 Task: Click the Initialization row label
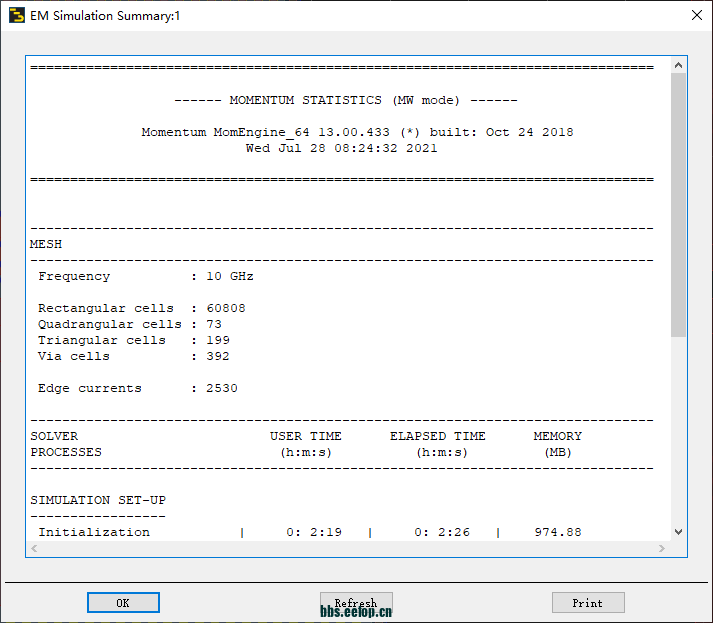coord(94,532)
